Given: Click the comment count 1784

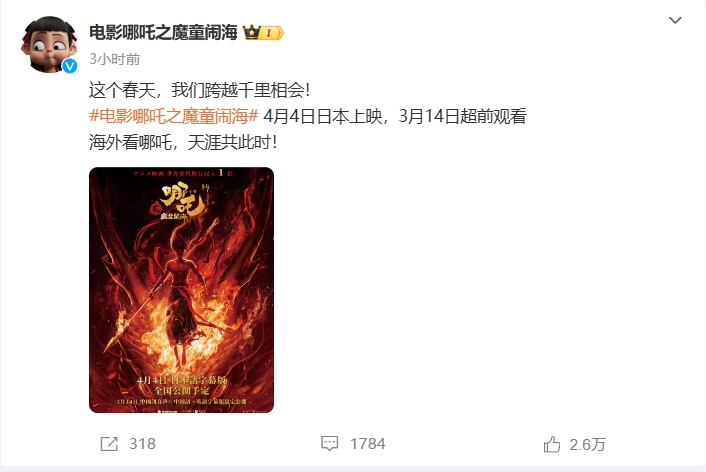Looking at the screenshot, I should [x=368, y=444].
